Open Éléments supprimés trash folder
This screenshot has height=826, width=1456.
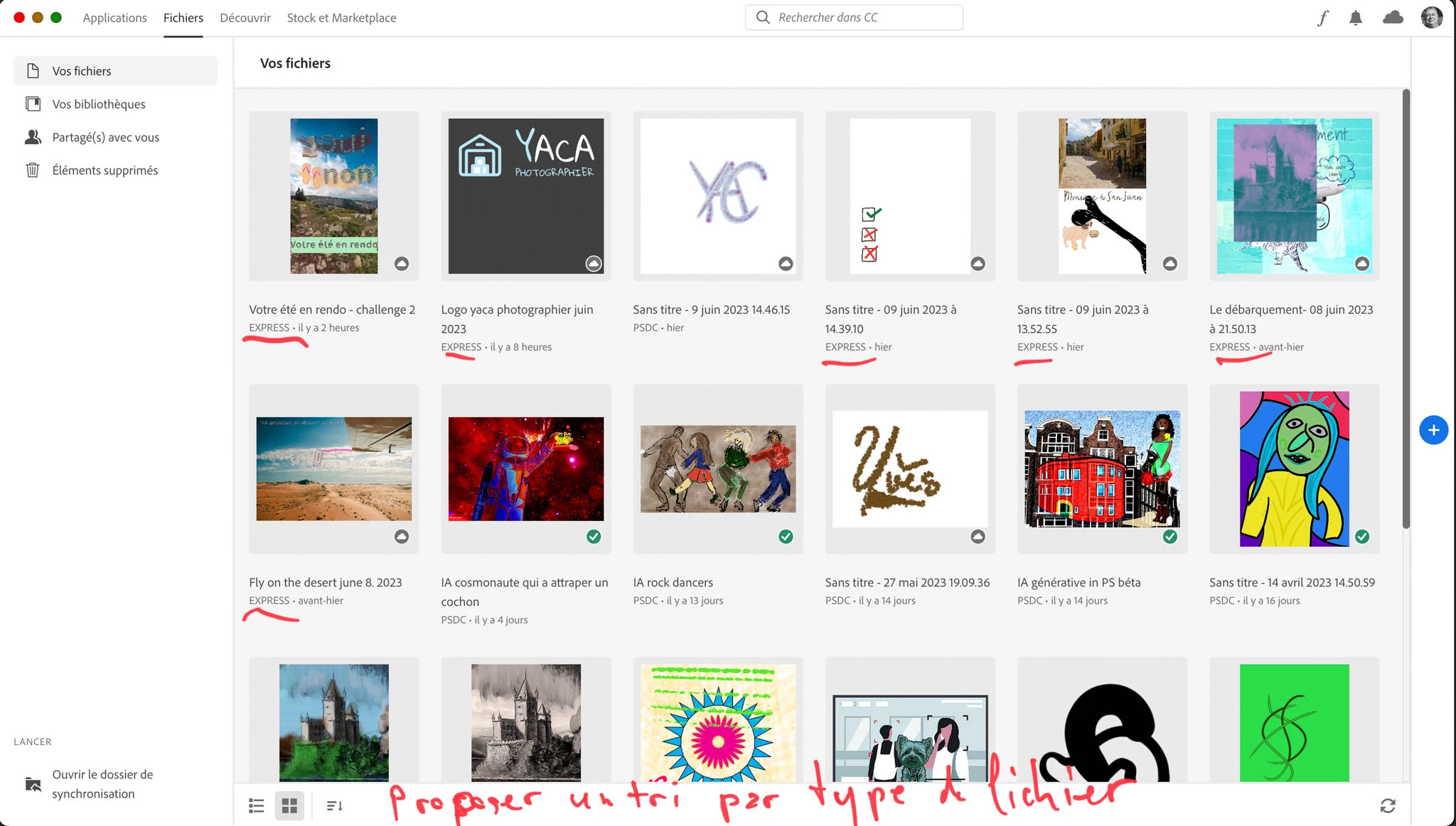(105, 170)
